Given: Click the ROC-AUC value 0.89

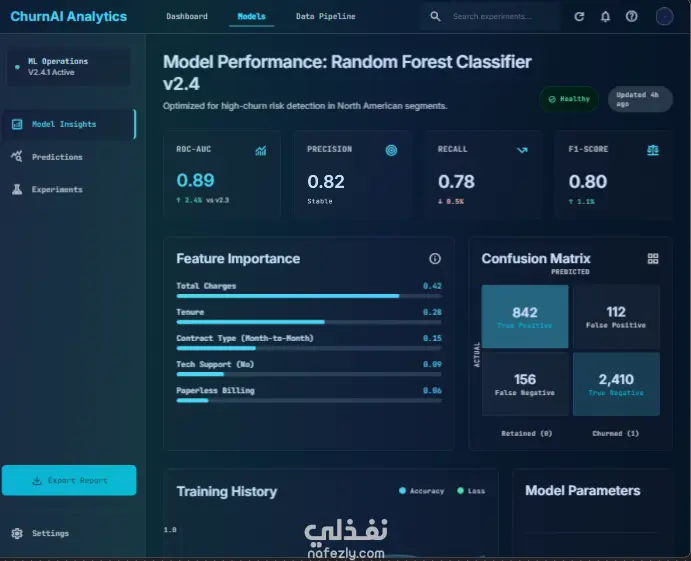Looking at the screenshot, I should (x=195, y=180).
